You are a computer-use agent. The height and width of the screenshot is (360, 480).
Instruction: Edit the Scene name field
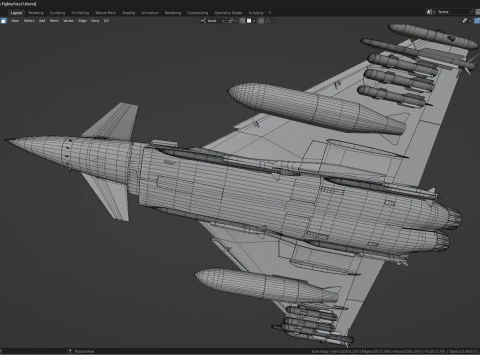[452, 12]
